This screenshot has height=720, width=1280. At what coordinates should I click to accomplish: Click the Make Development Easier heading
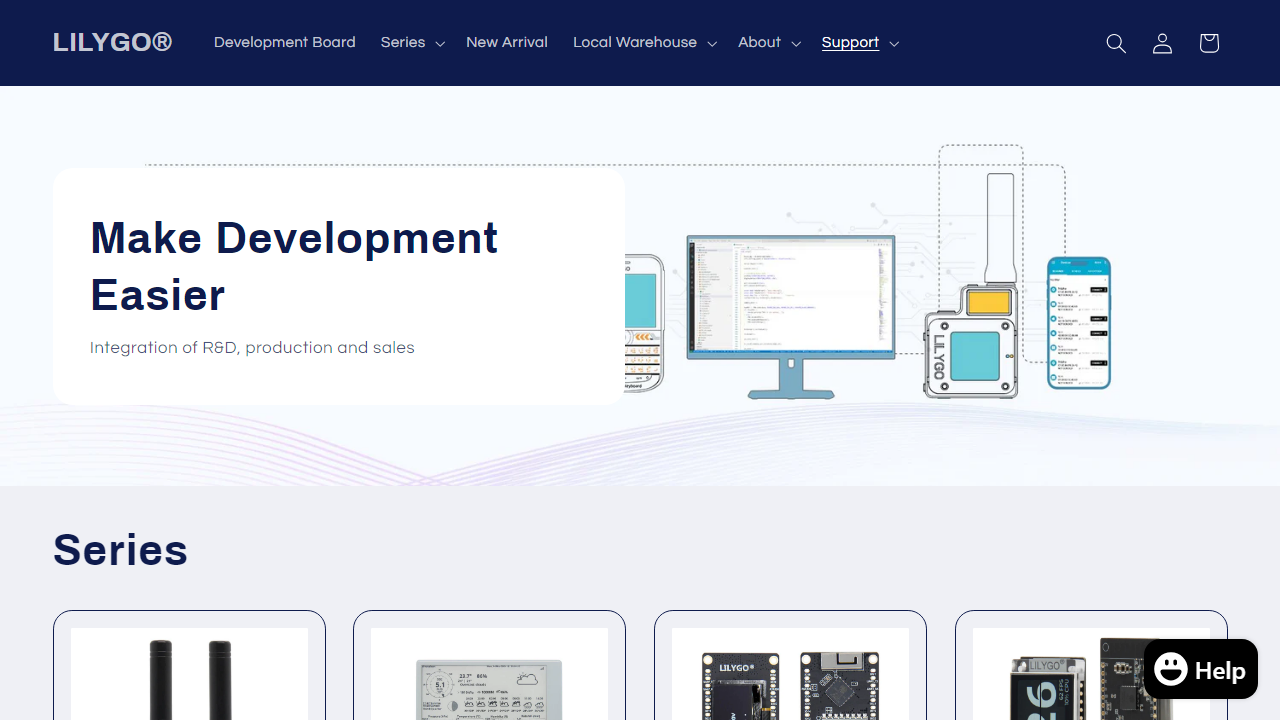click(294, 266)
